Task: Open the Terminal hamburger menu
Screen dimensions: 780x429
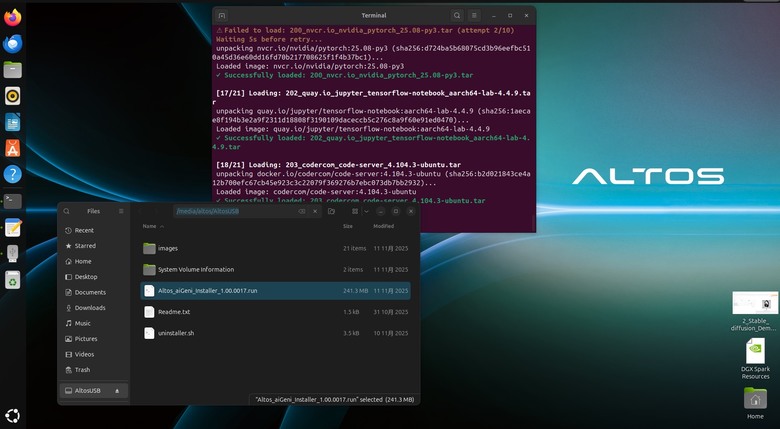Action: [474, 15]
